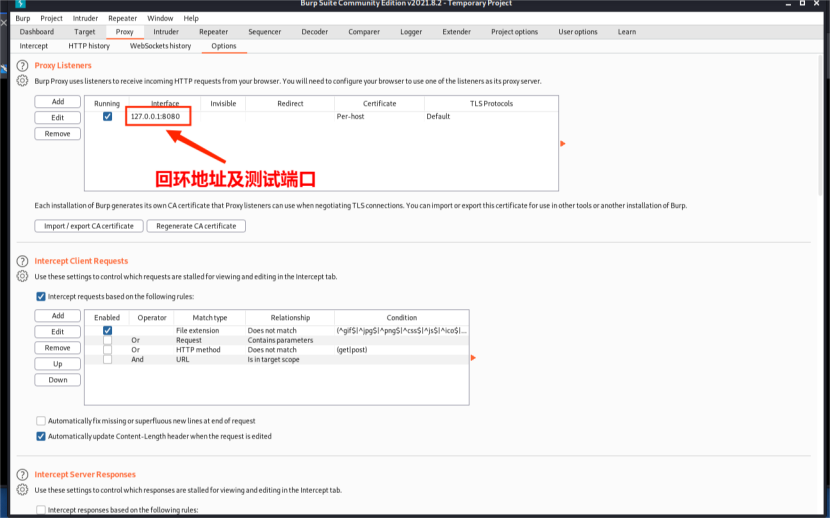Open the Project menu
This screenshot has width=831, height=518.
coord(51,18)
